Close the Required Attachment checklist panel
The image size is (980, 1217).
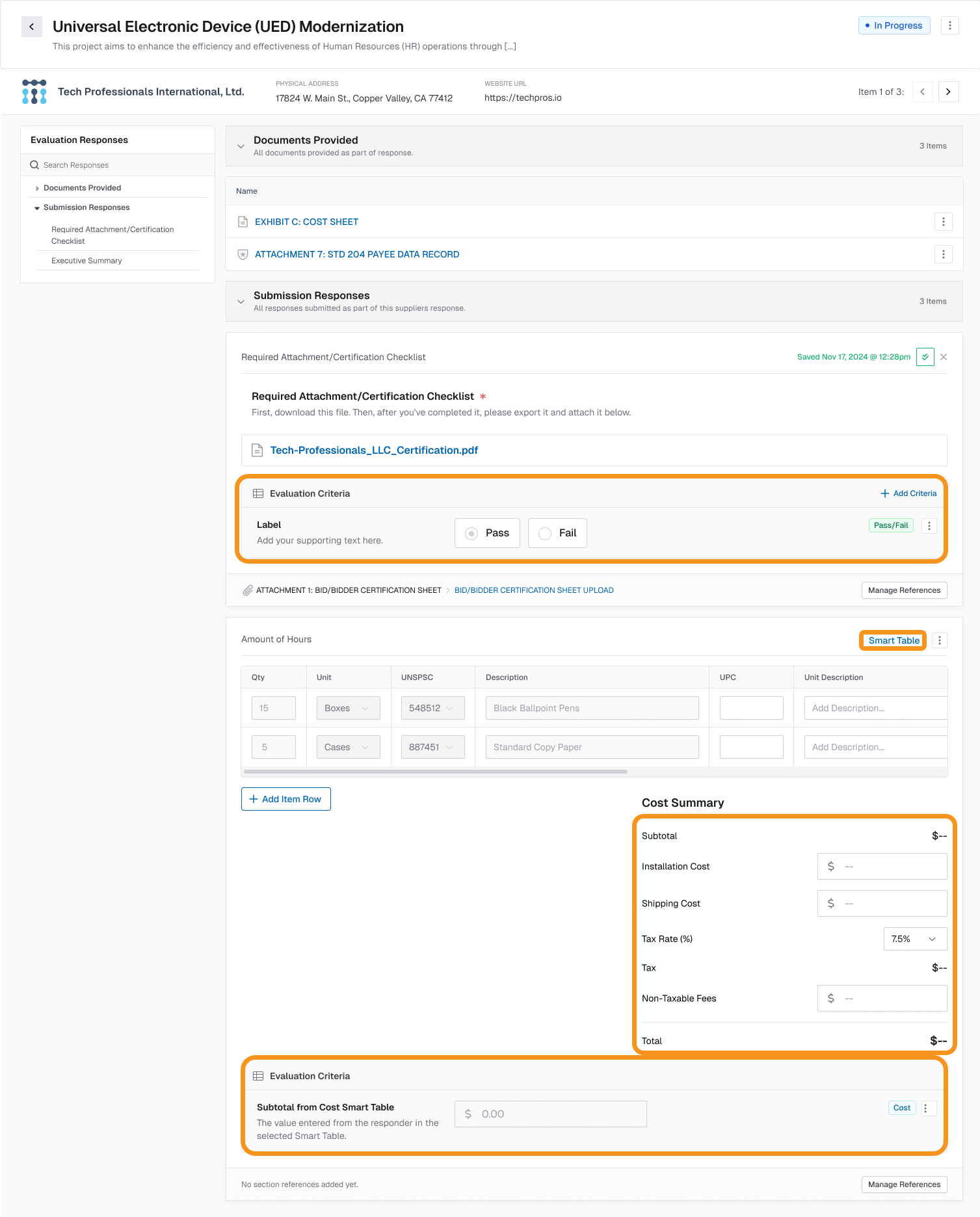tap(944, 357)
